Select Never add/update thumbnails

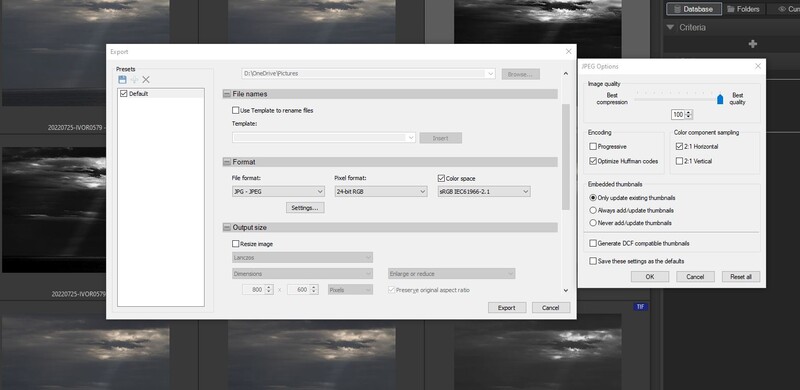pyautogui.click(x=592, y=223)
